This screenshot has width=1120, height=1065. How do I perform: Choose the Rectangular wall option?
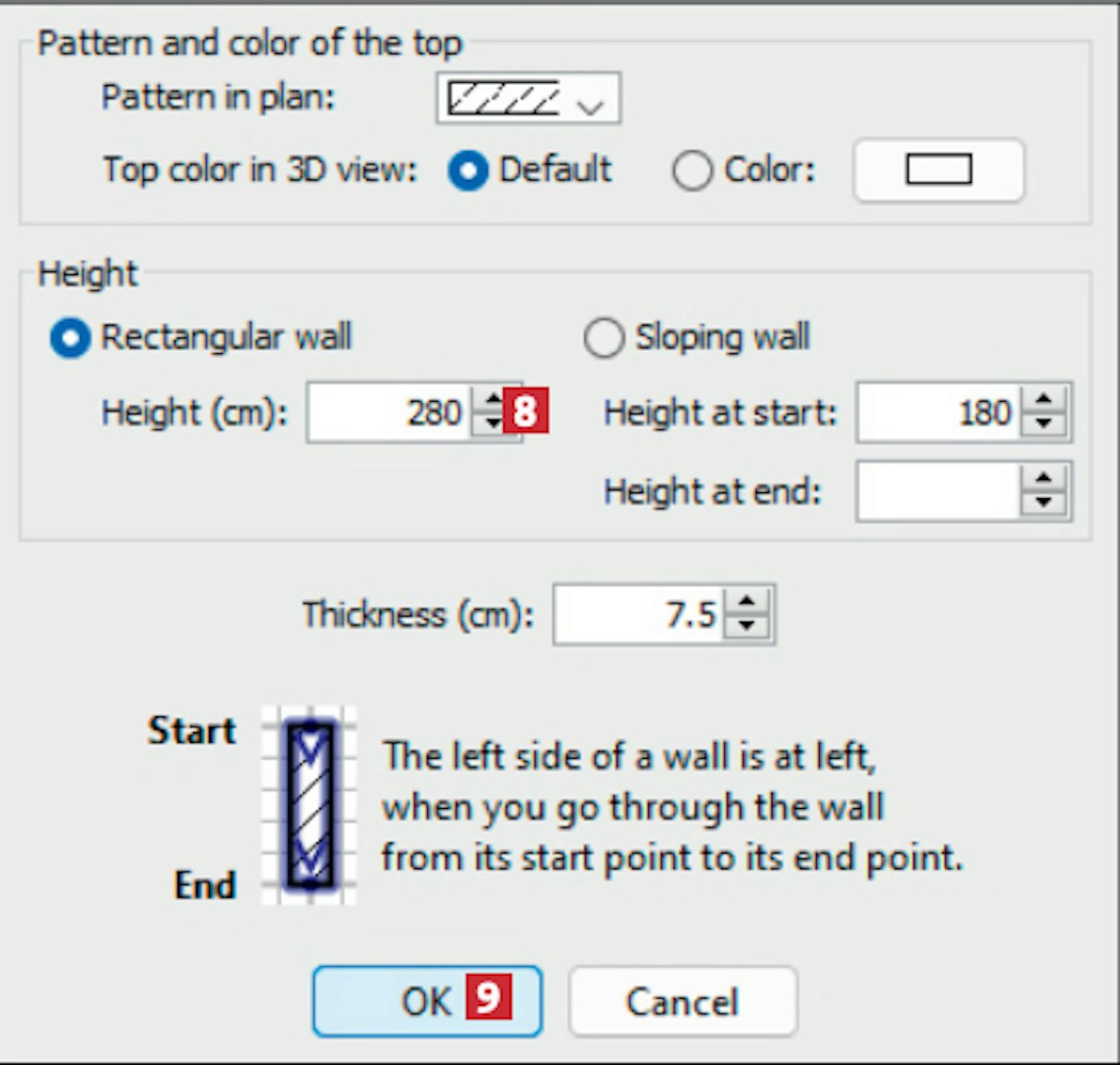tap(70, 338)
